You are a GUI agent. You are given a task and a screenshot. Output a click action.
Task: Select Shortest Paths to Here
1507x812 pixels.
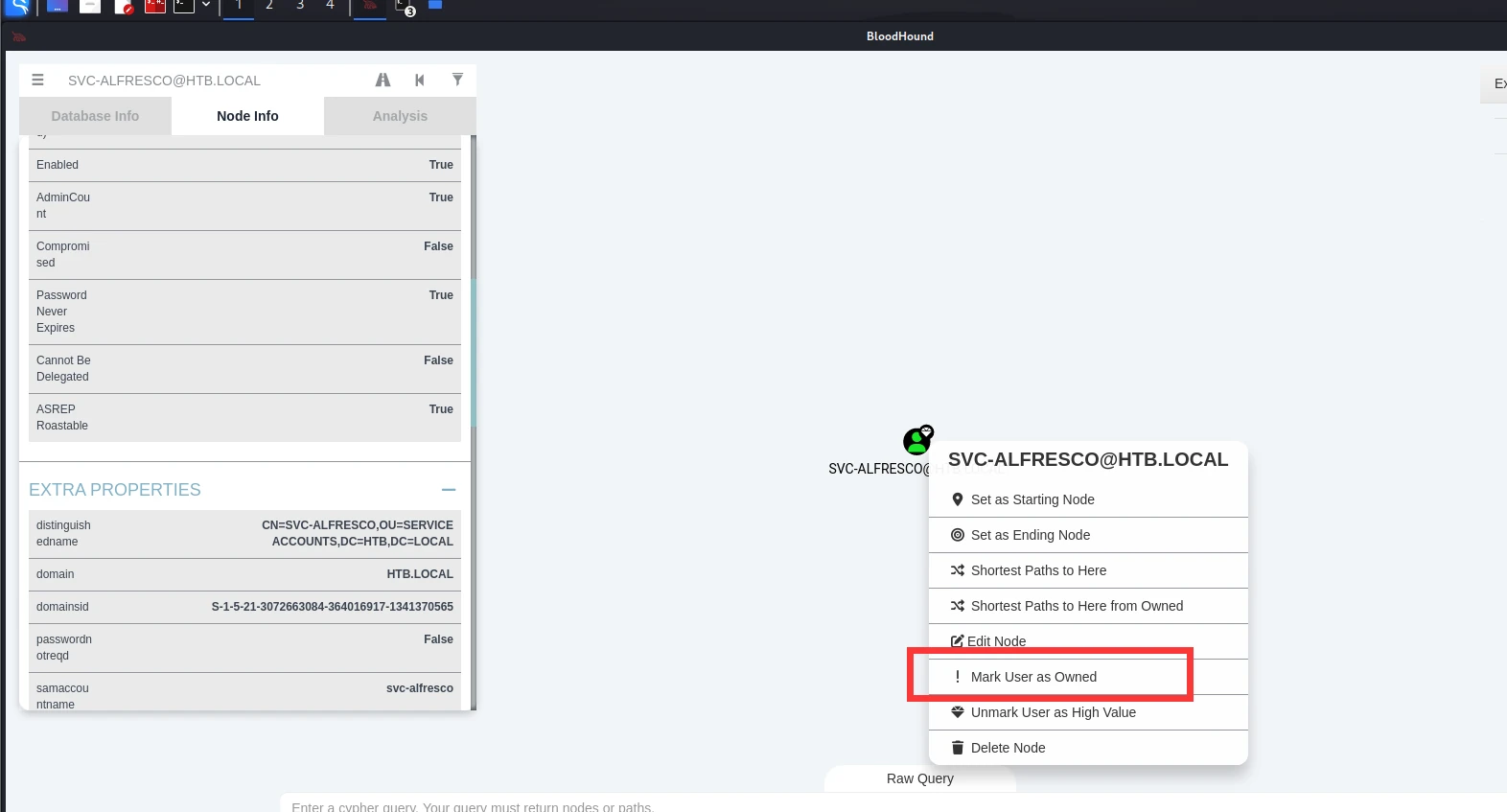coord(1088,570)
